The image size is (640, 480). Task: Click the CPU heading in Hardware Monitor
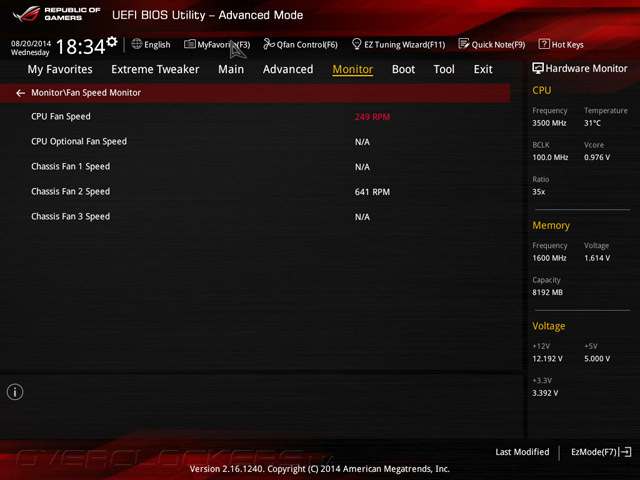click(x=542, y=90)
